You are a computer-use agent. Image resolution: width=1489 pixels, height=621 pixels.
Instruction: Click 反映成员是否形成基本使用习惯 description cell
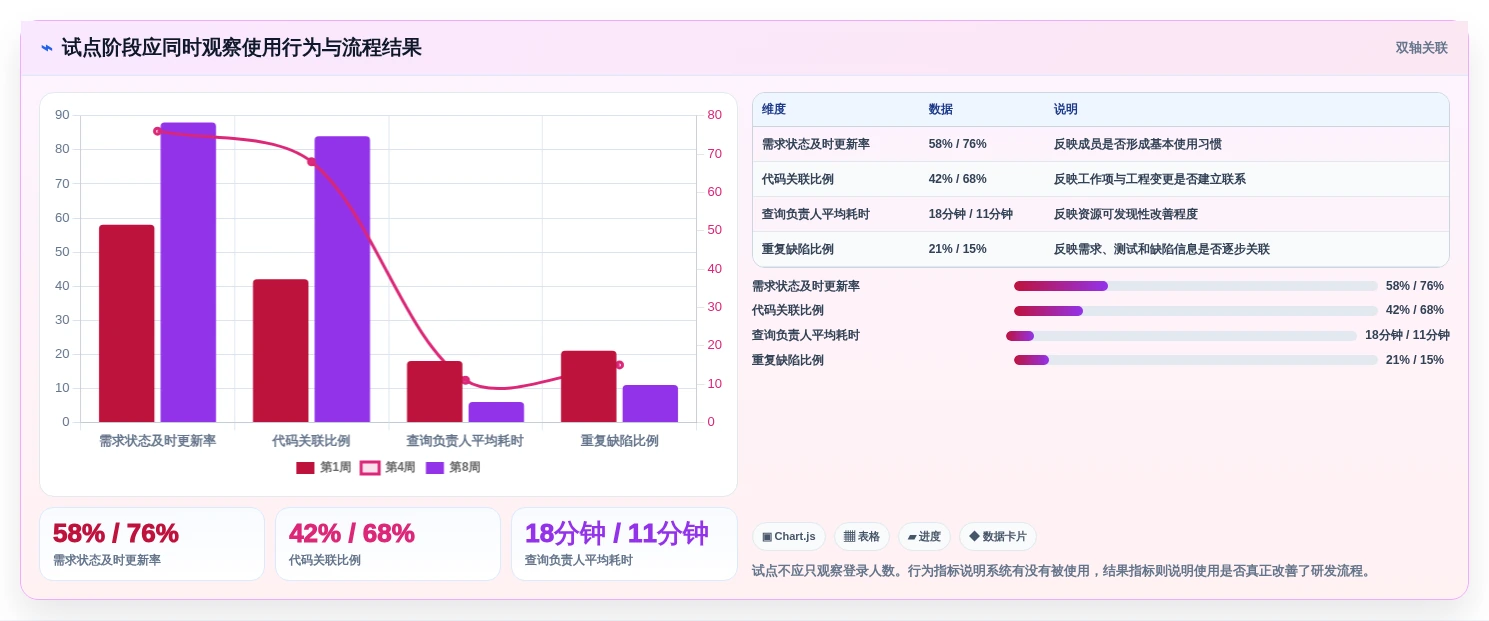click(1137, 144)
